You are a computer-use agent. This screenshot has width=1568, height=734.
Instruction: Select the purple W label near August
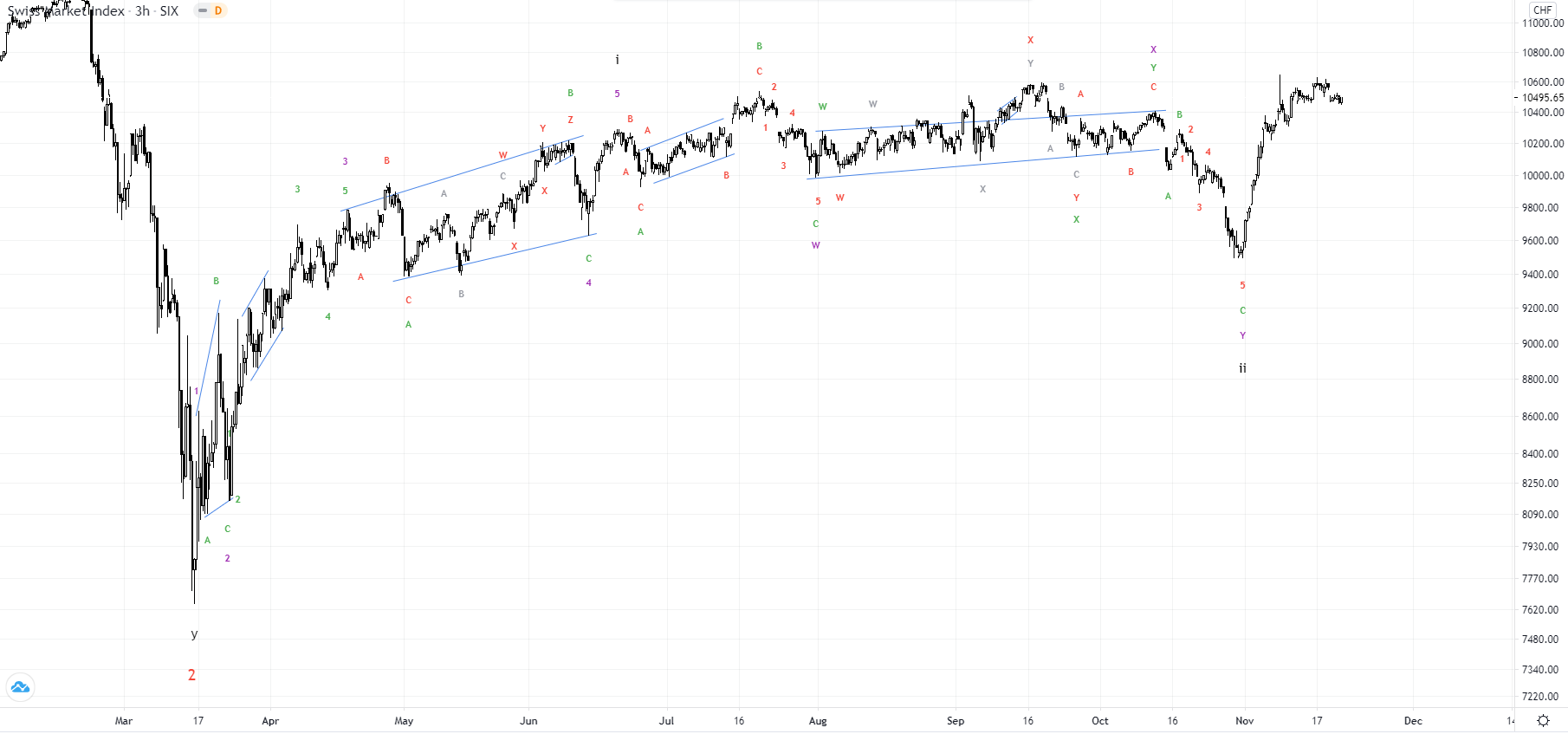coord(815,245)
